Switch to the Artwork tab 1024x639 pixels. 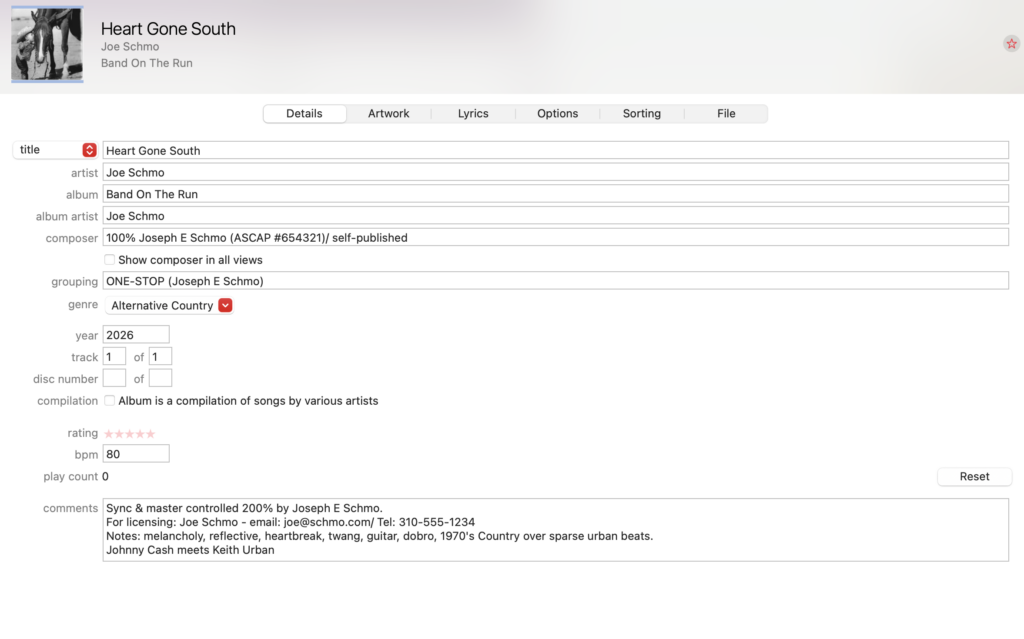388,114
